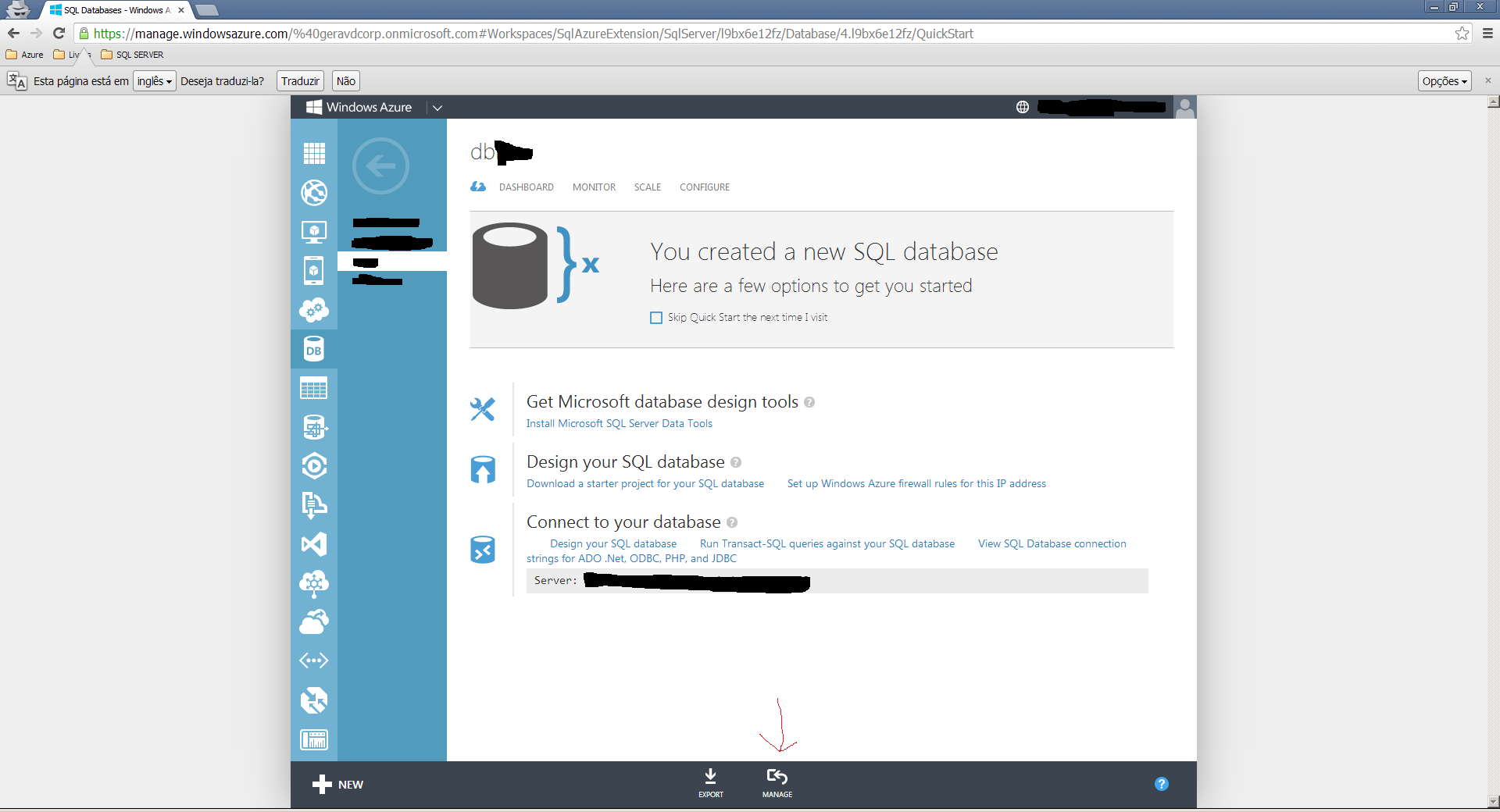Open the last sidebar icon at bottom
Screen dimensions: 1500x812
point(314,739)
